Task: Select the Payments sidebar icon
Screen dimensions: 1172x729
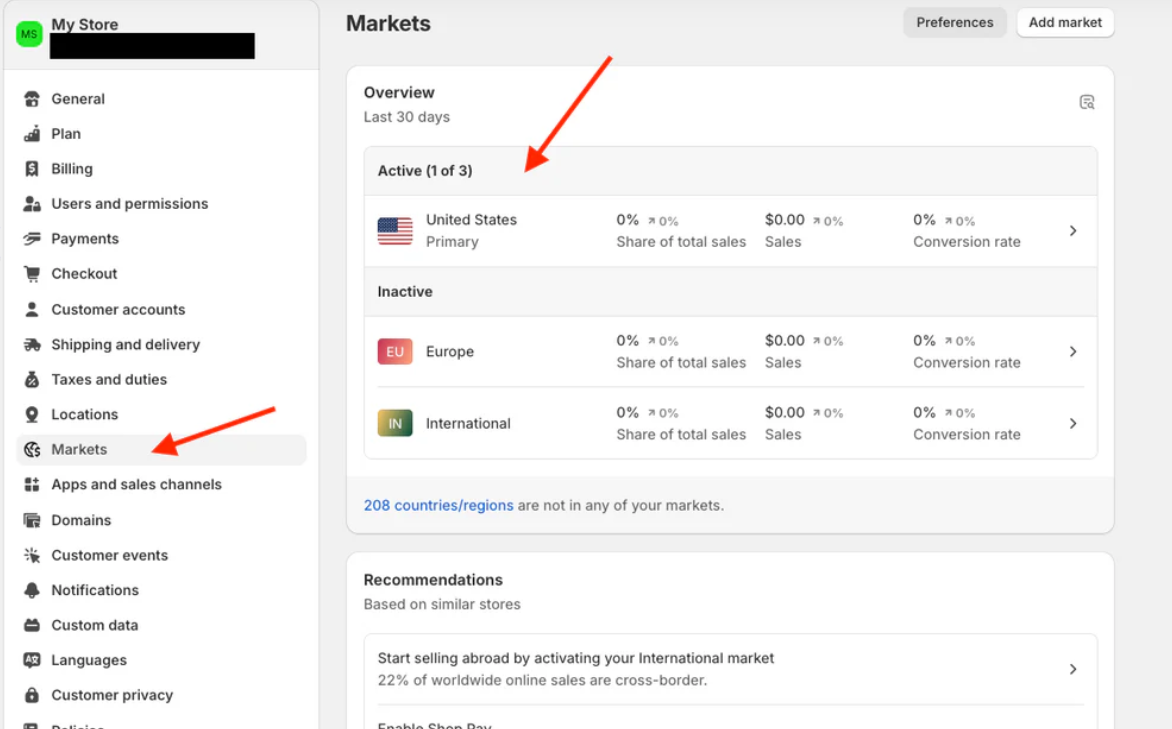Action: click(32, 238)
